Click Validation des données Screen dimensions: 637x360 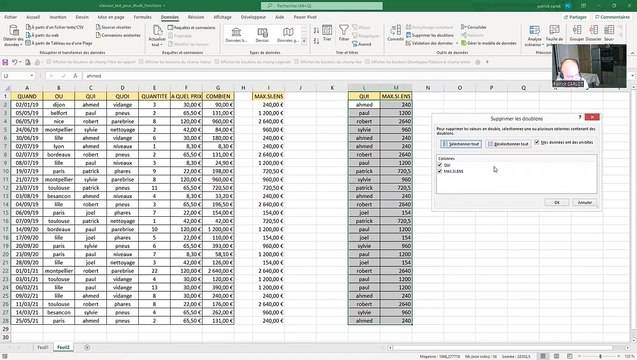click(429, 43)
